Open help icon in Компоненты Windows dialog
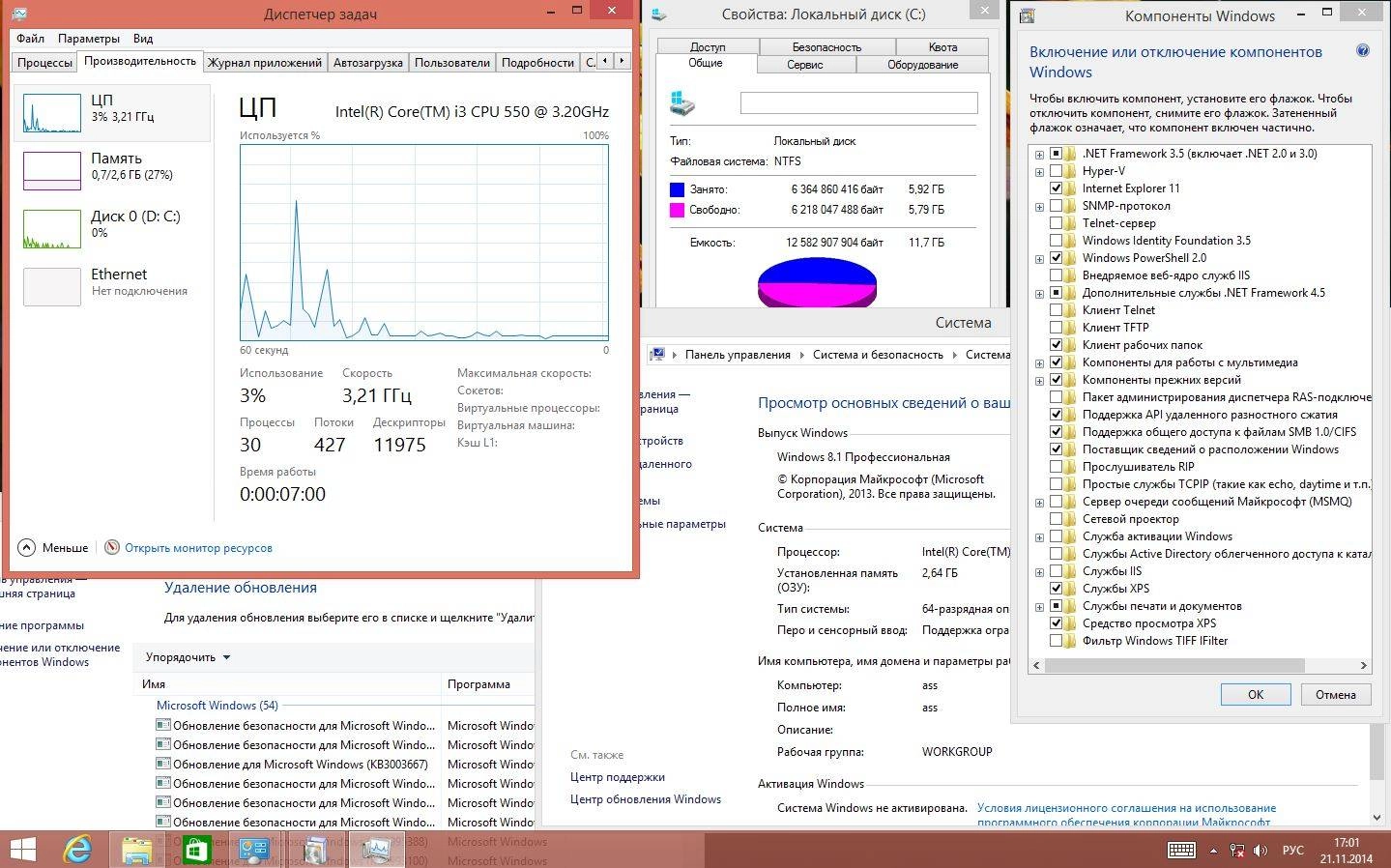This screenshot has height=868, width=1391. pos(1363,51)
